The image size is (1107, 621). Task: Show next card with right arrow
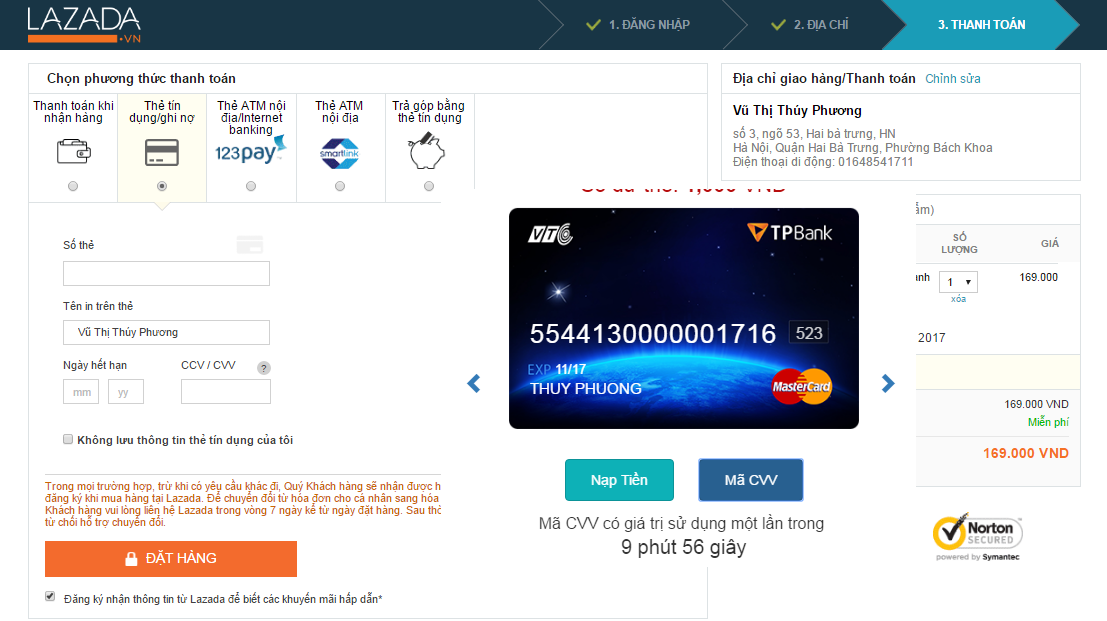click(x=888, y=383)
